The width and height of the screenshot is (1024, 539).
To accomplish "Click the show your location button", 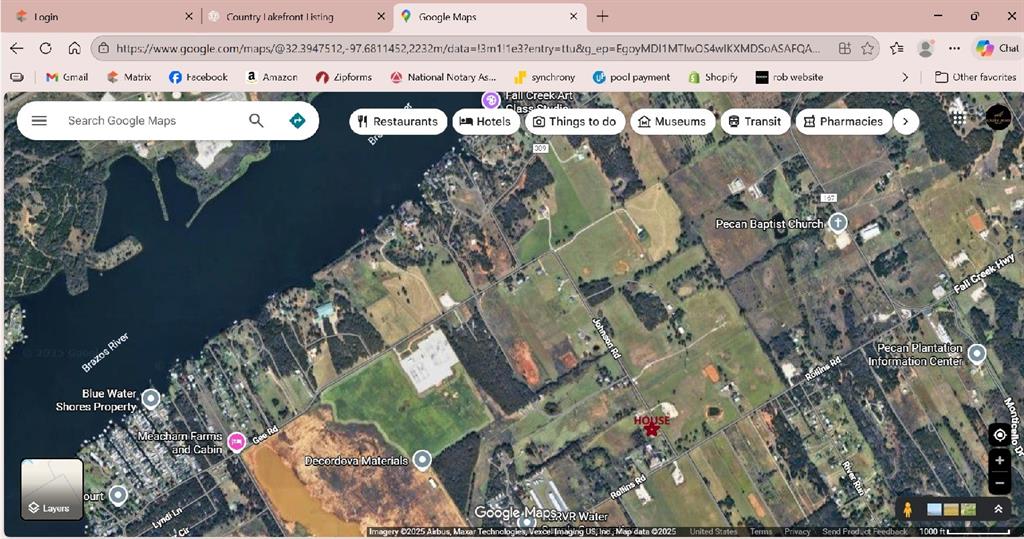I will [x=998, y=435].
